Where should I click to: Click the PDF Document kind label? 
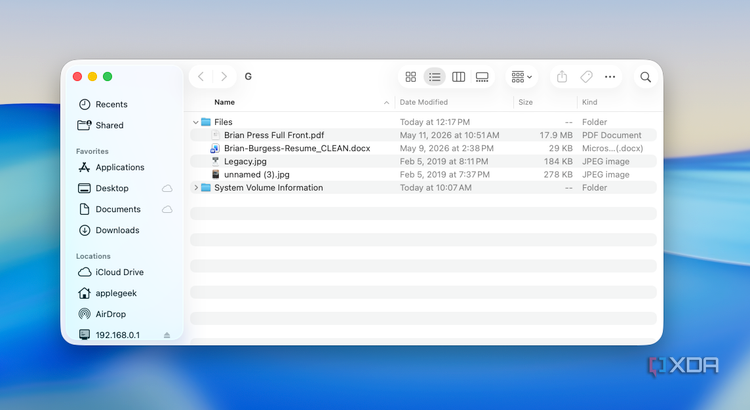pyautogui.click(x=612, y=135)
